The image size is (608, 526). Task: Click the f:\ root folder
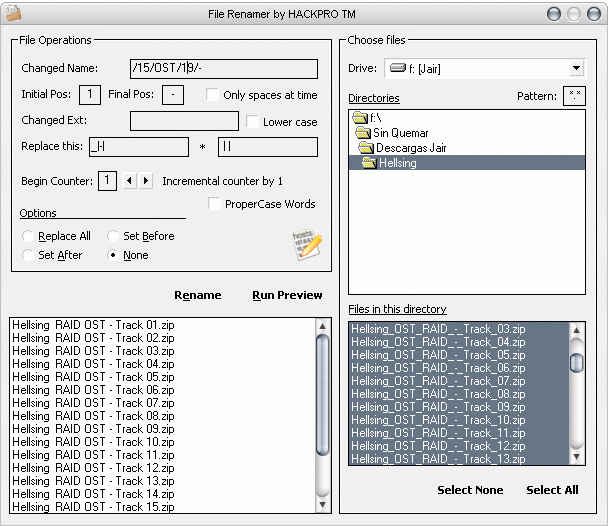(x=372, y=118)
